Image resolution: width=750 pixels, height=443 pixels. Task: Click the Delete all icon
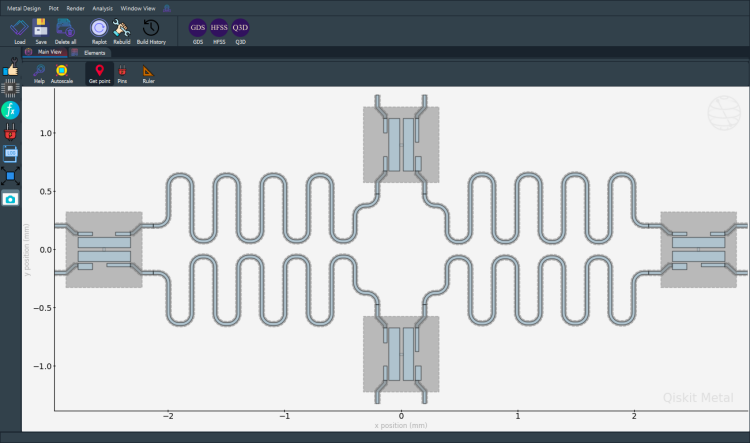[x=65, y=32]
